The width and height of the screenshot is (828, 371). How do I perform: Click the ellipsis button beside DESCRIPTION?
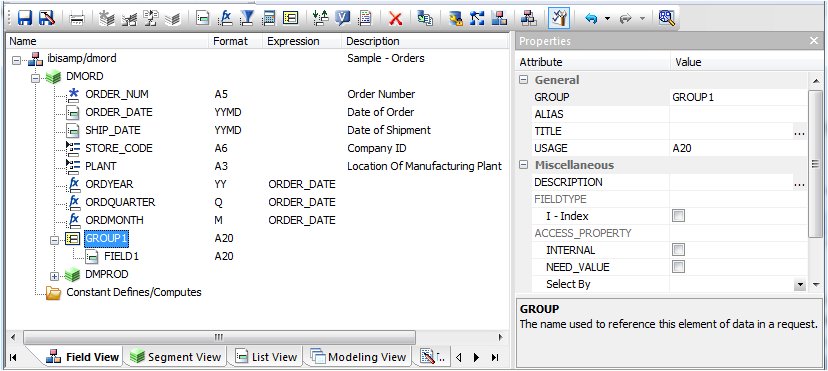[799, 183]
